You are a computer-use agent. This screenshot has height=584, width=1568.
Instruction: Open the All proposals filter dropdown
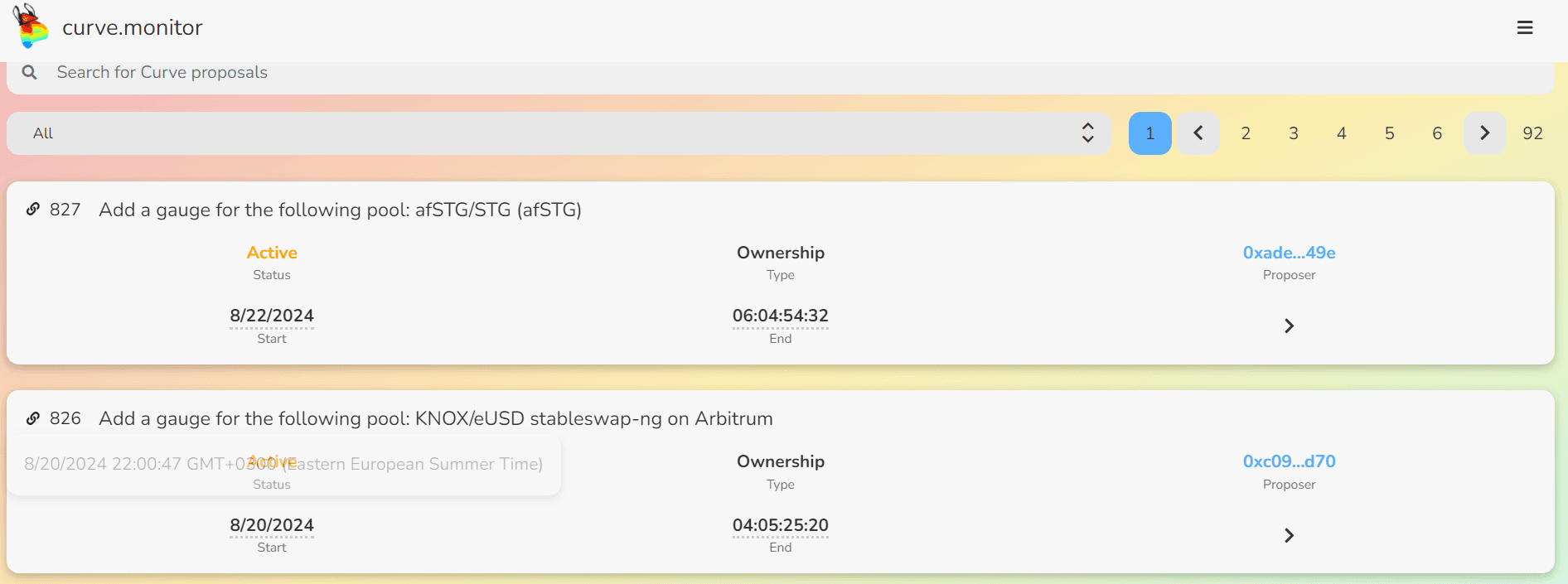[559, 133]
